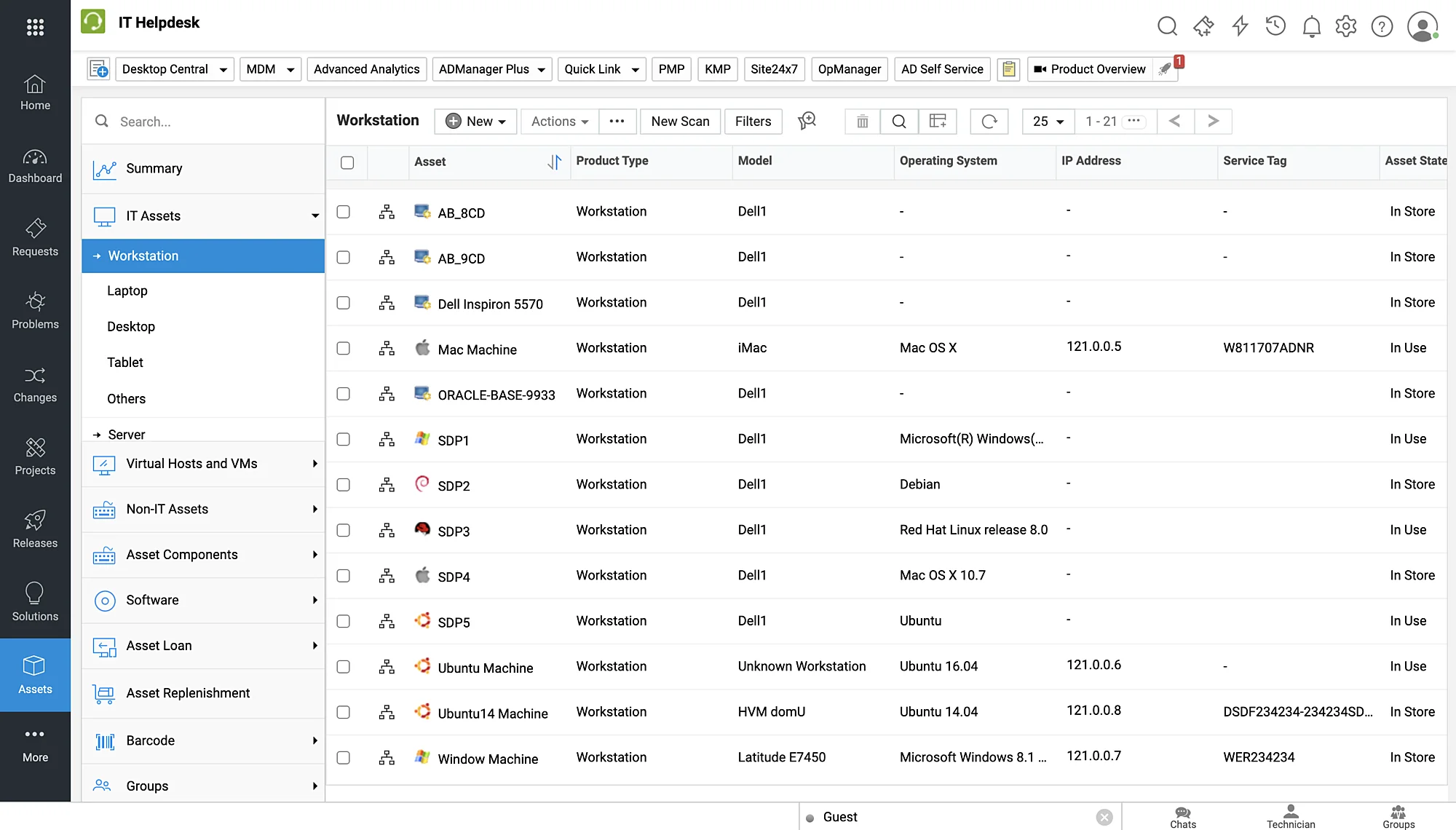Click the relationship map icon for SDP3
The image size is (1456, 830).
coord(387,530)
